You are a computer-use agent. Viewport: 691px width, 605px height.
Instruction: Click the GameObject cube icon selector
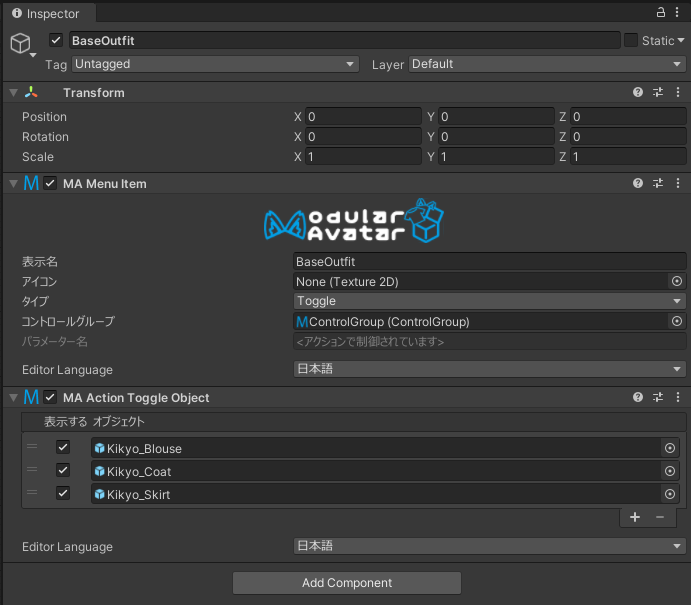[x=22, y=44]
